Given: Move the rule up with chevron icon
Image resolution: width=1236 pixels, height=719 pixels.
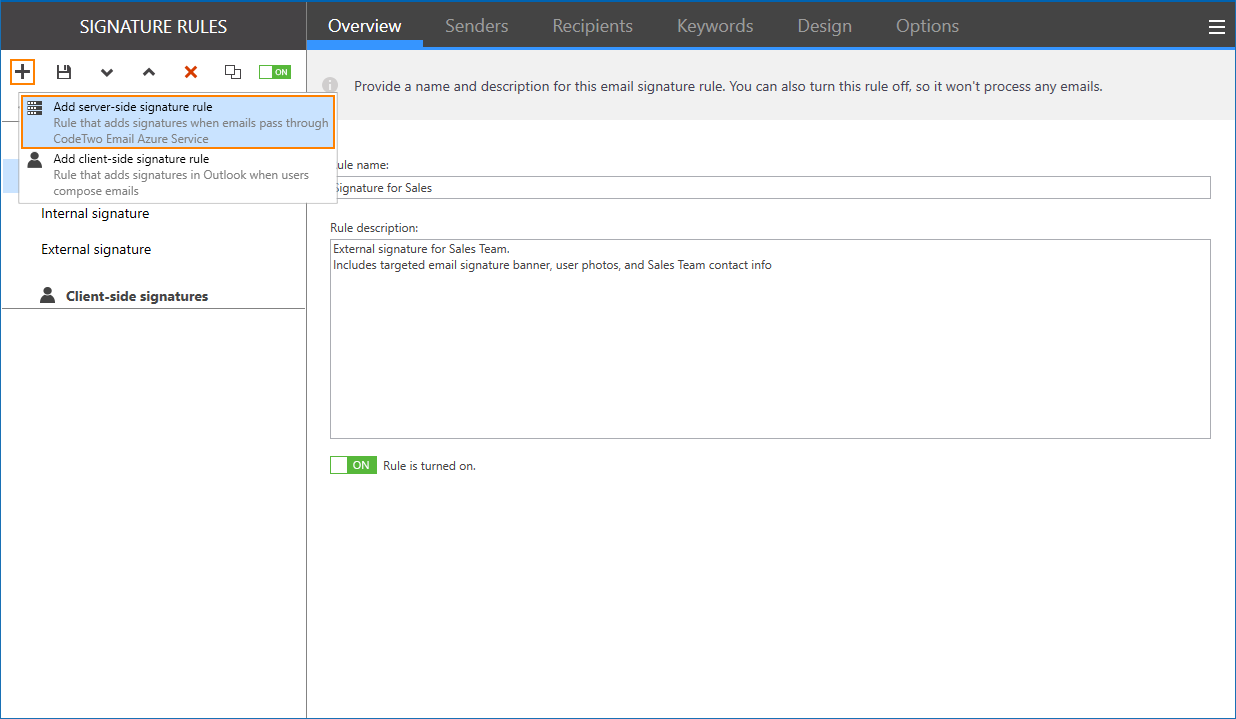Looking at the screenshot, I should click(148, 71).
